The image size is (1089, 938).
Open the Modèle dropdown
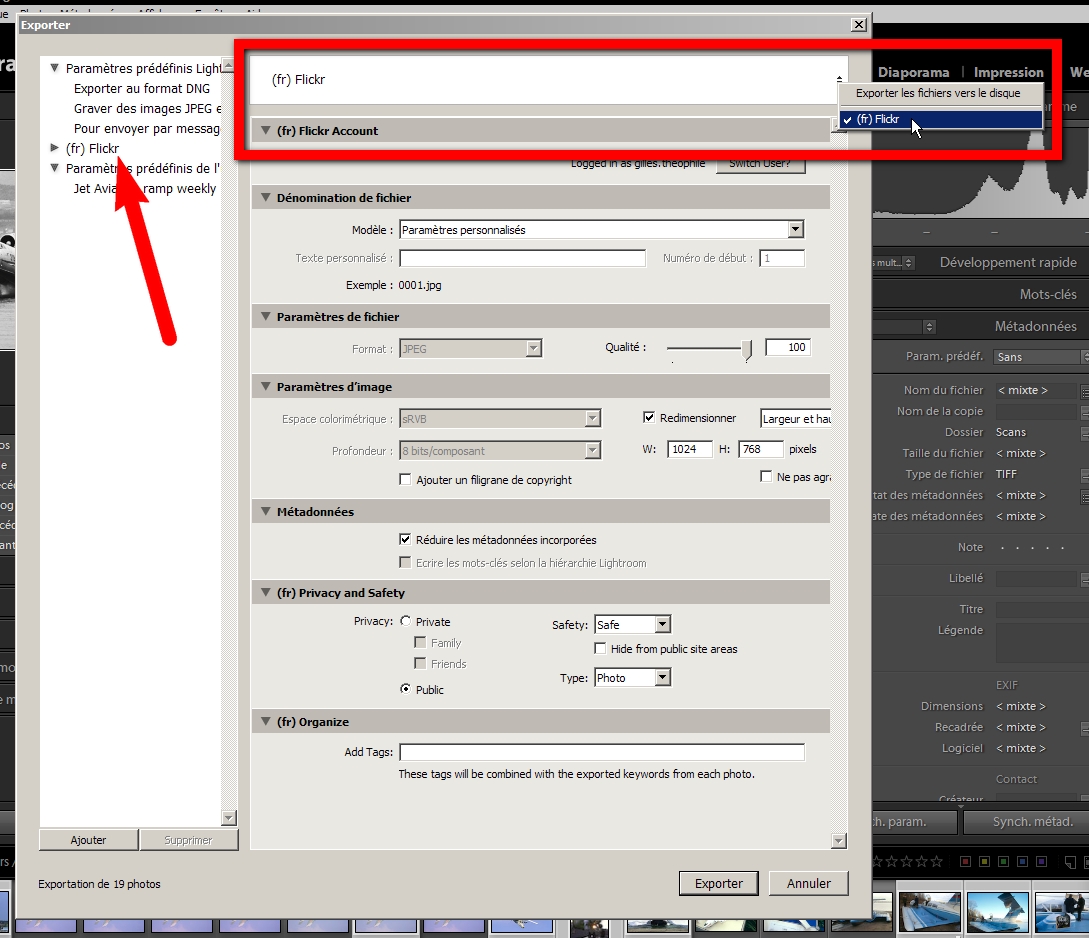click(796, 229)
